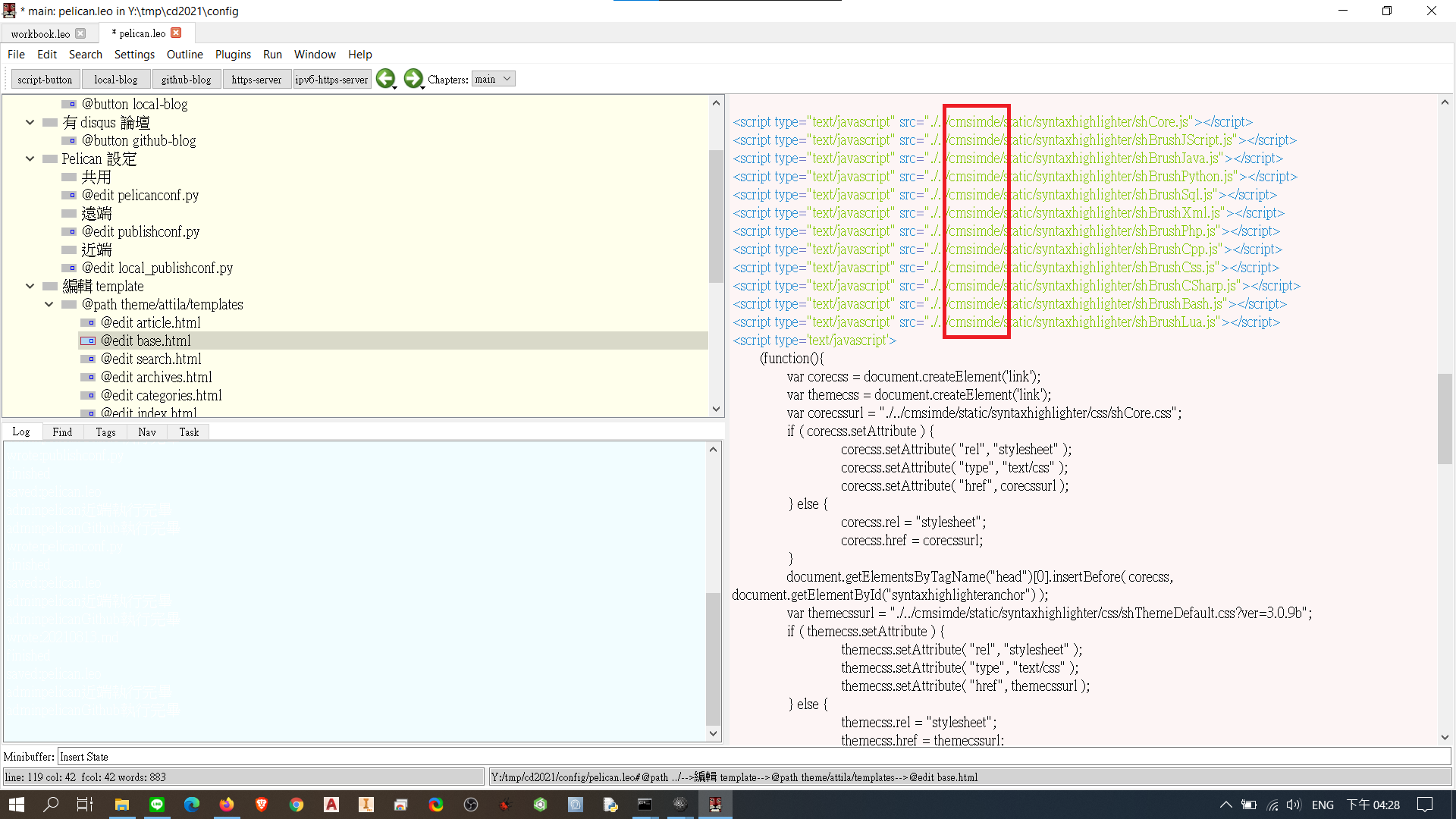The width and height of the screenshot is (1456, 819).
Task: Click the node icon of @edit search.html
Action: [88, 359]
